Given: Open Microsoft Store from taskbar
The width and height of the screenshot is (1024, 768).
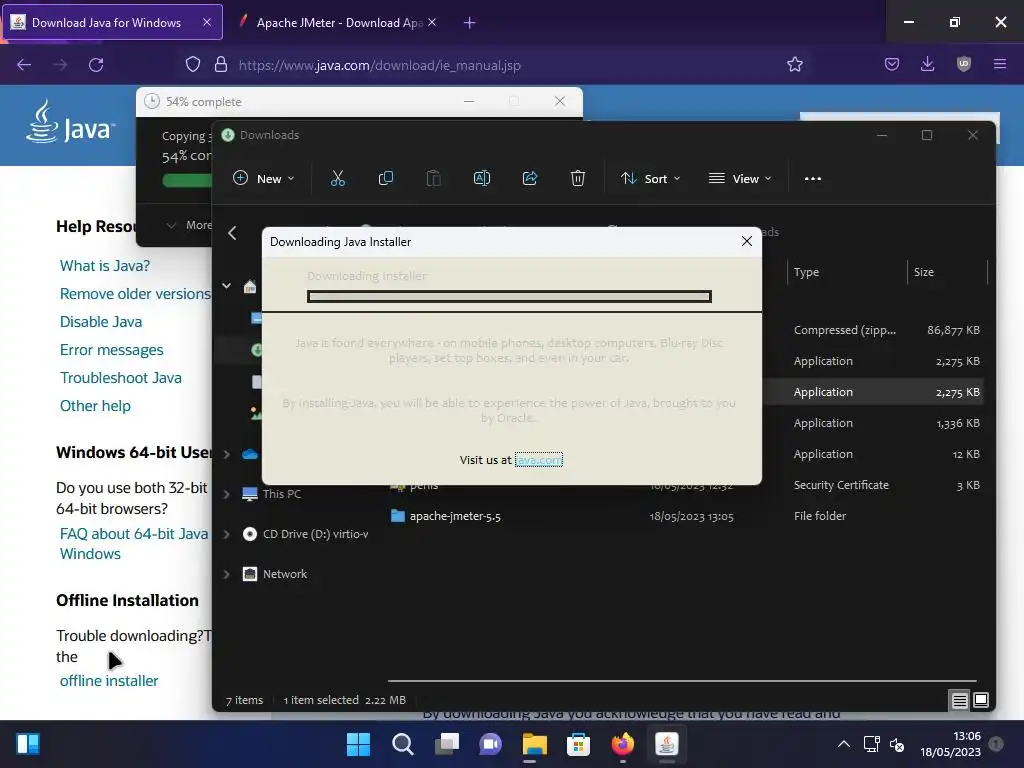Looking at the screenshot, I should tap(578, 744).
